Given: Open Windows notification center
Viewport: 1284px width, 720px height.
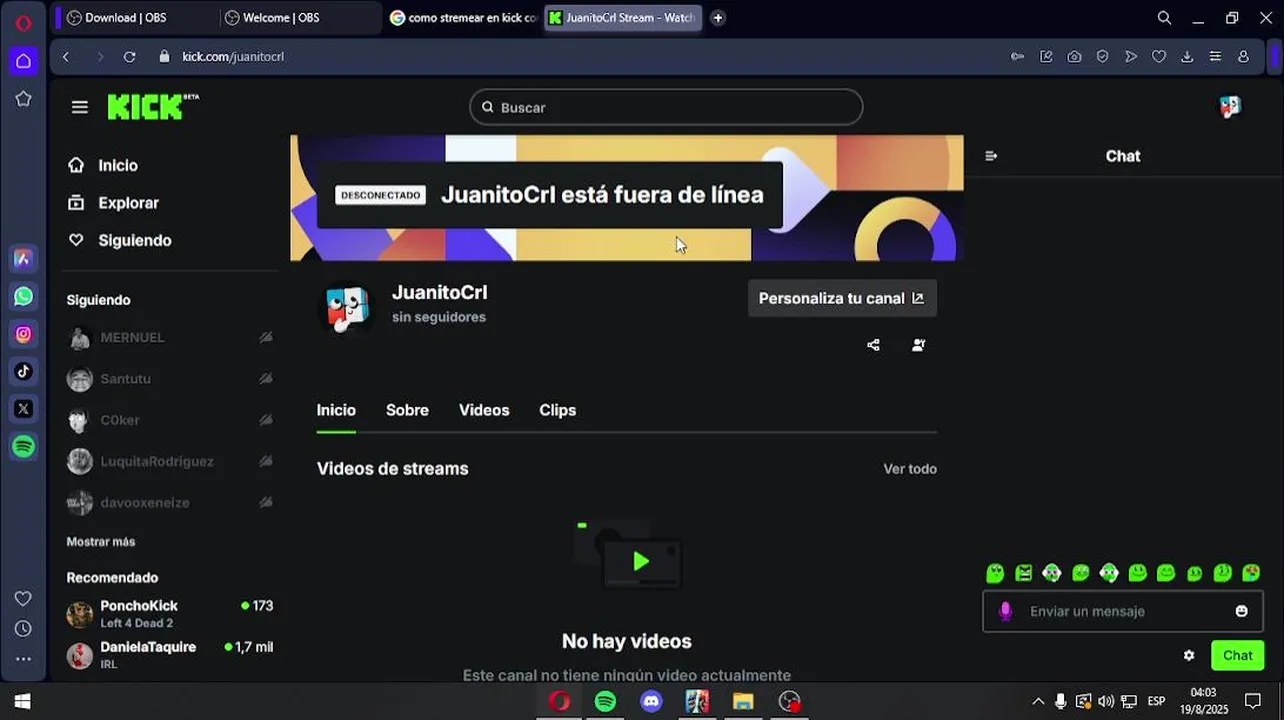Looking at the screenshot, I should pos(1253,701).
